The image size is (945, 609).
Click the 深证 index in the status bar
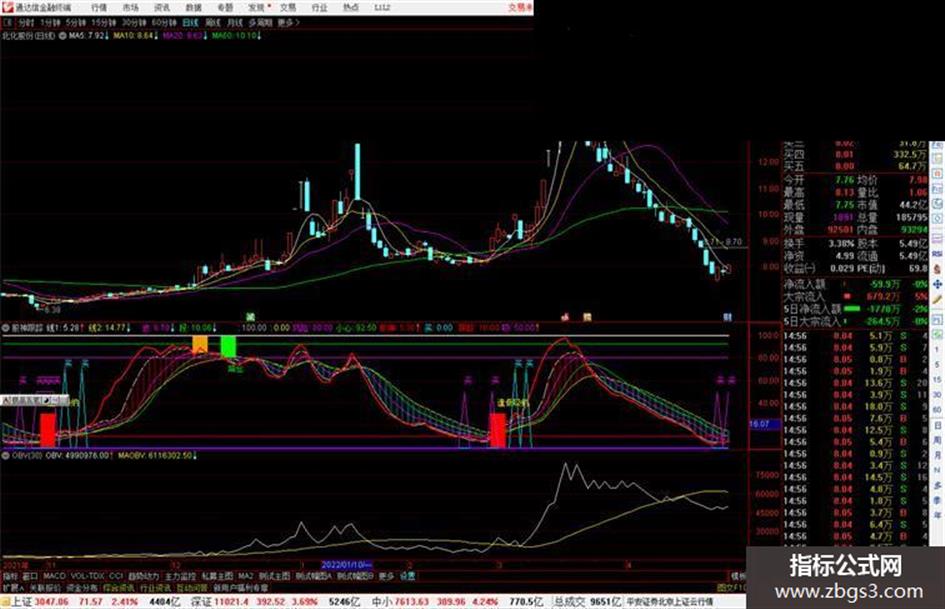(x=202, y=602)
